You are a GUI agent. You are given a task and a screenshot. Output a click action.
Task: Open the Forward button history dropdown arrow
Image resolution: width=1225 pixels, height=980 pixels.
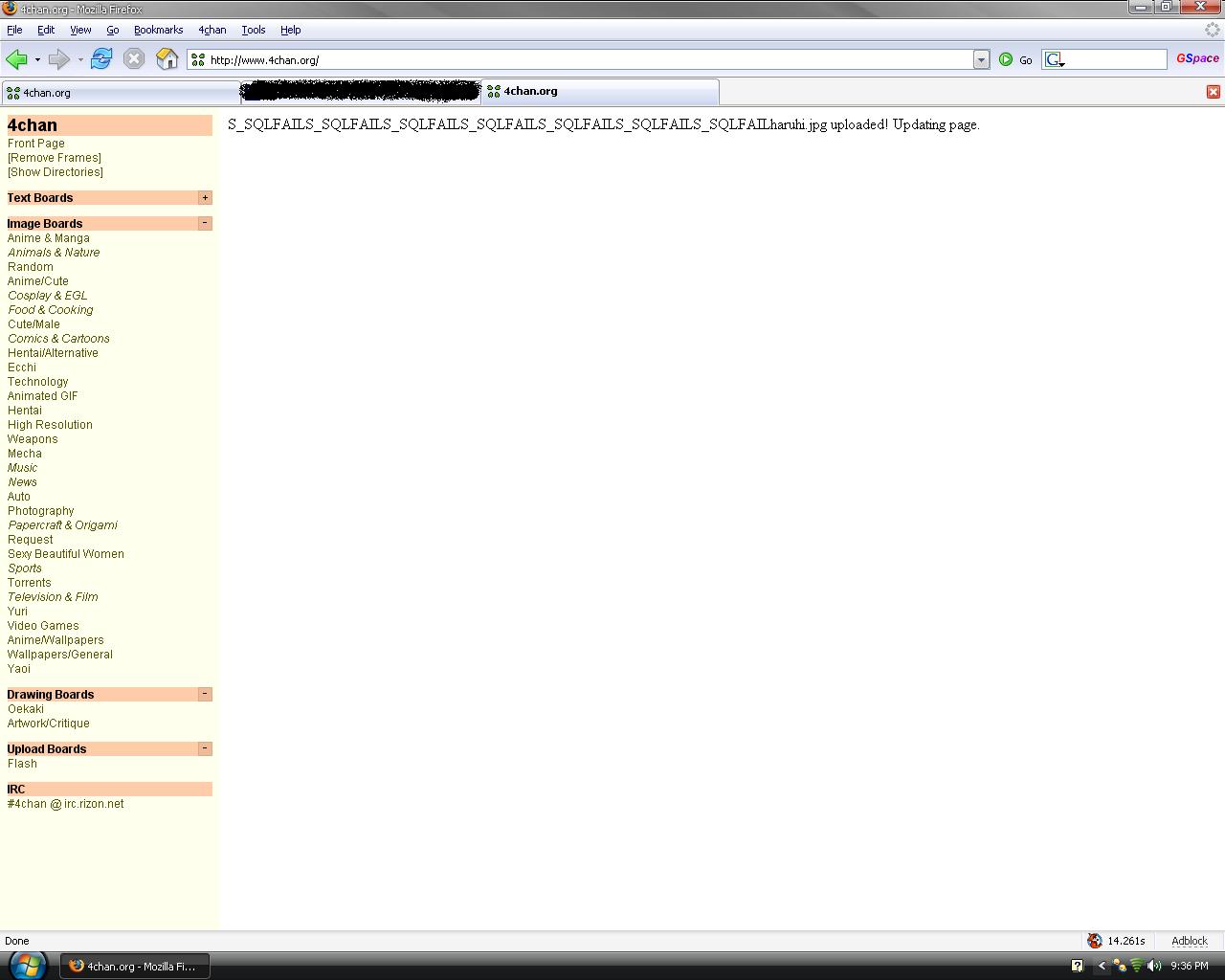click(x=80, y=59)
